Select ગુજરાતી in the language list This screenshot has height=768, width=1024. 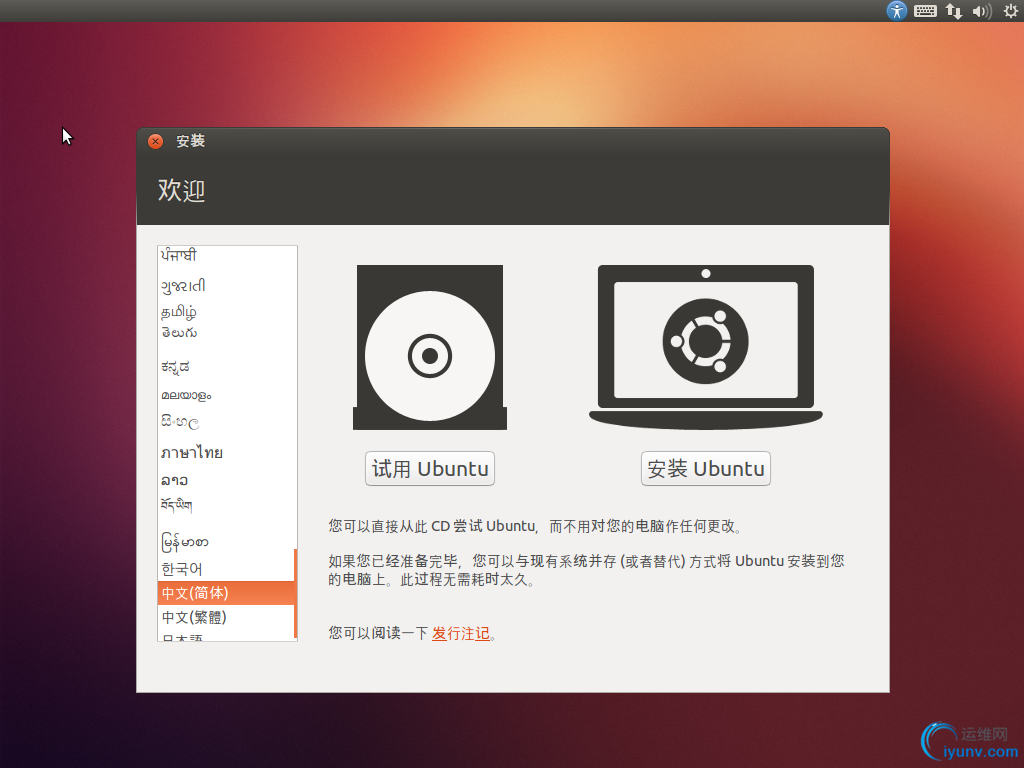[226, 285]
